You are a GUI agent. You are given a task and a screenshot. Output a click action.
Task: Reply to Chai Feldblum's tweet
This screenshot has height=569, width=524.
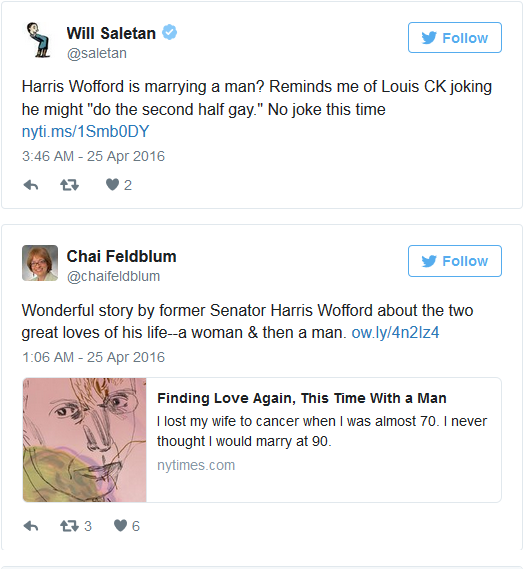tap(31, 526)
